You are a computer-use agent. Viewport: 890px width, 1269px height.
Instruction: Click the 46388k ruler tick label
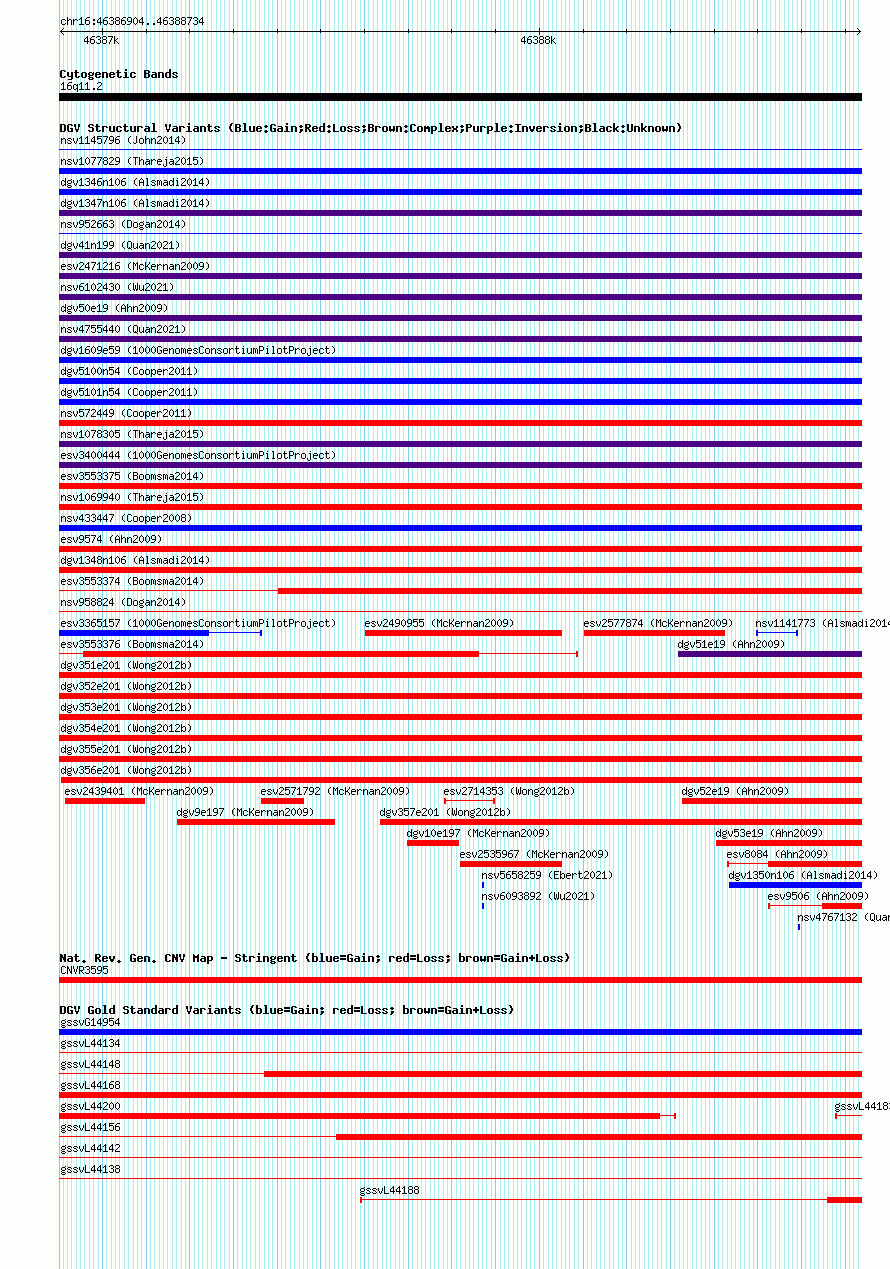538,41
